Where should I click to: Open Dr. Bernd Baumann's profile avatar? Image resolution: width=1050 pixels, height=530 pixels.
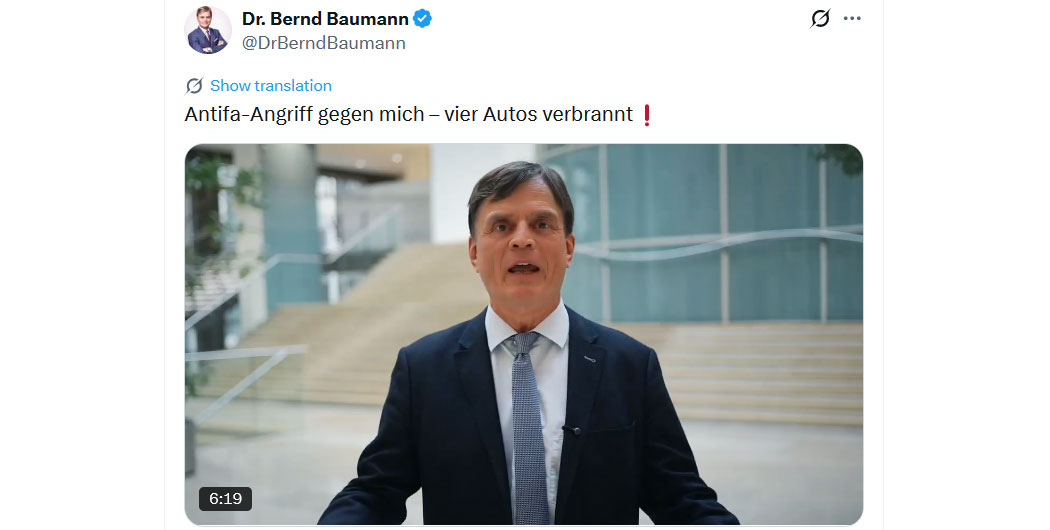click(208, 30)
